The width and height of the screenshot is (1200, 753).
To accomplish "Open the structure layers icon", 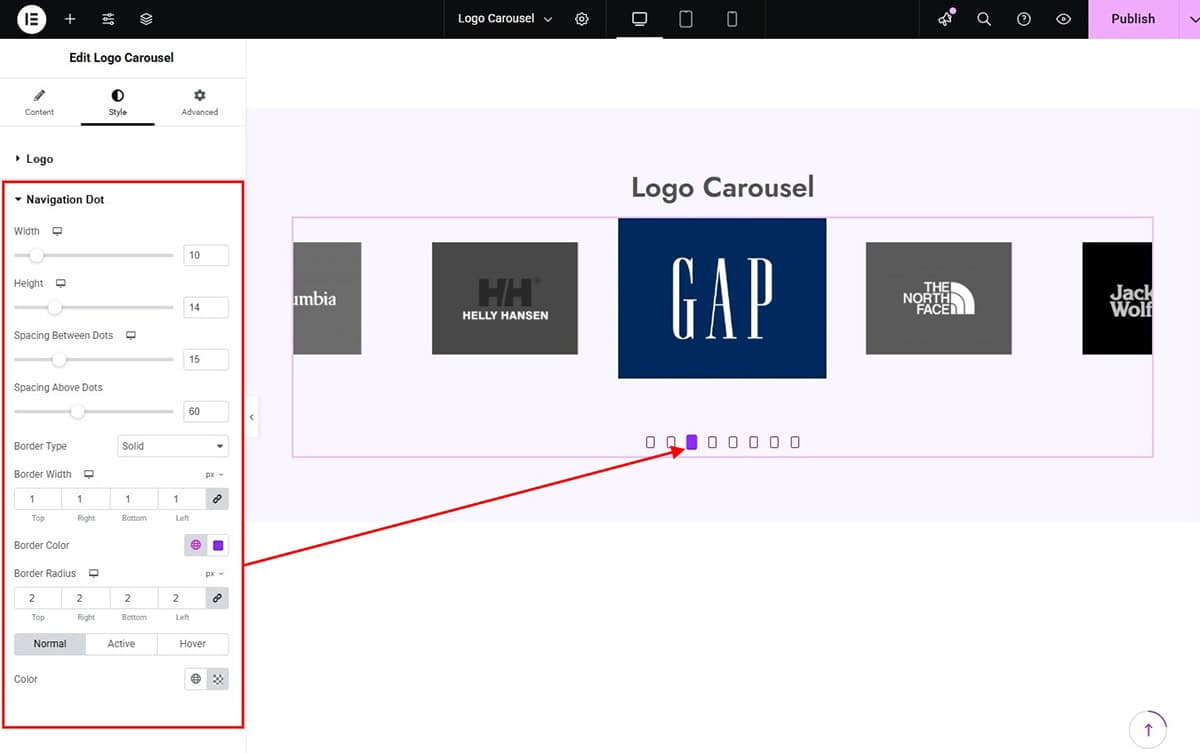I will tap(146, 19).
